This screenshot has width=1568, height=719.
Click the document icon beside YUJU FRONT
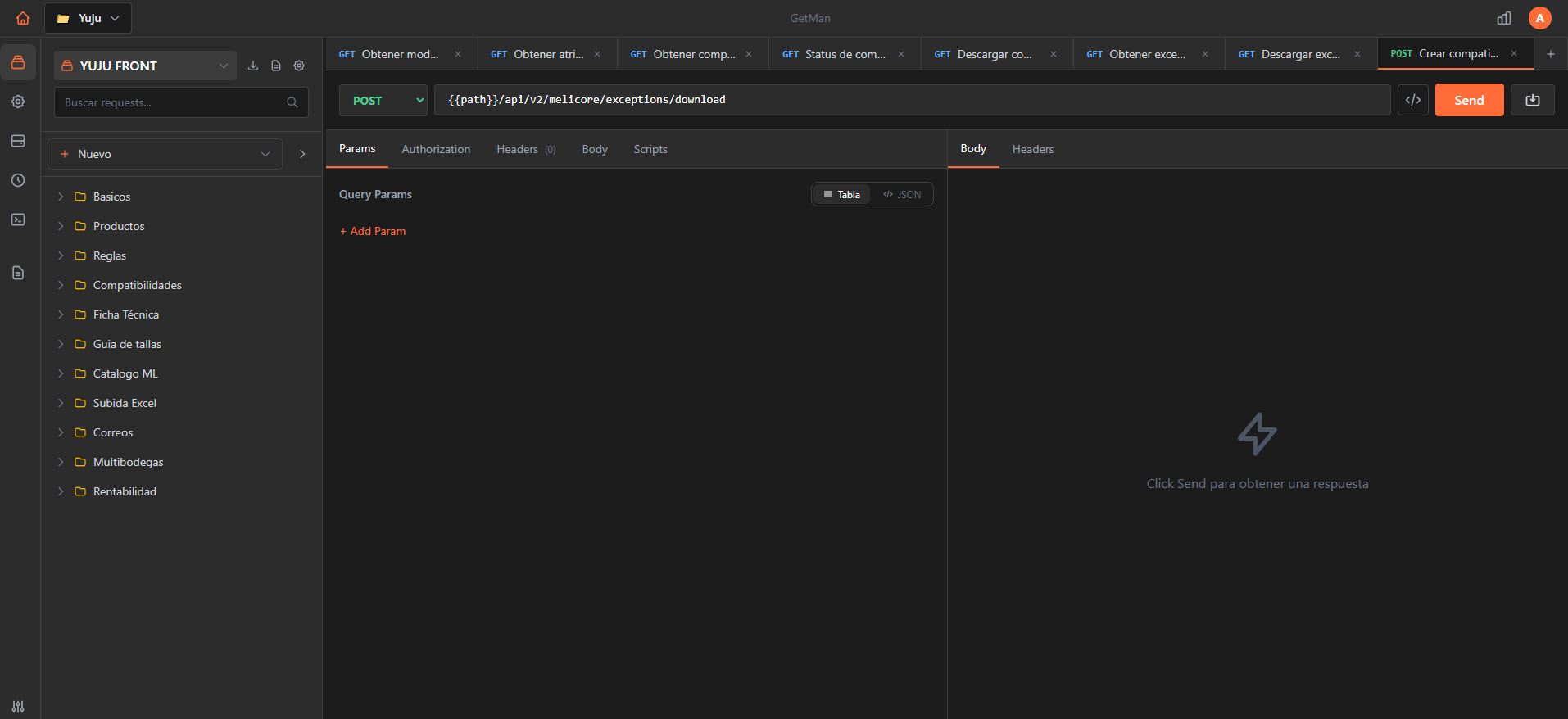tap(276, 66)
